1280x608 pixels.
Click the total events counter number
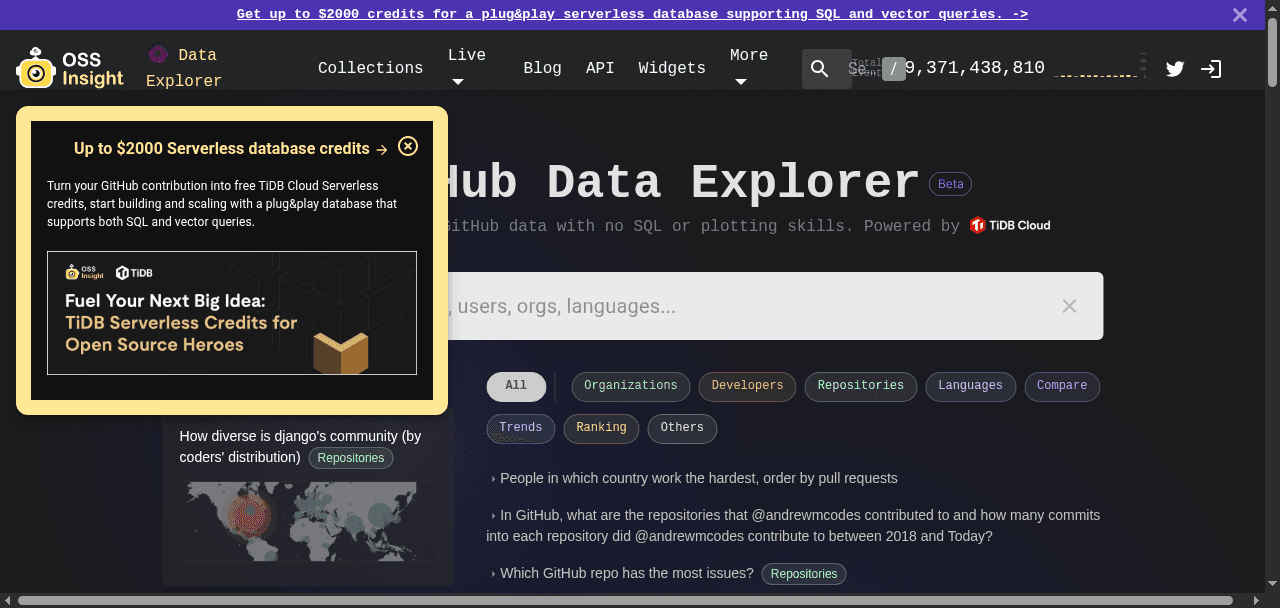[x=975, y=68]
